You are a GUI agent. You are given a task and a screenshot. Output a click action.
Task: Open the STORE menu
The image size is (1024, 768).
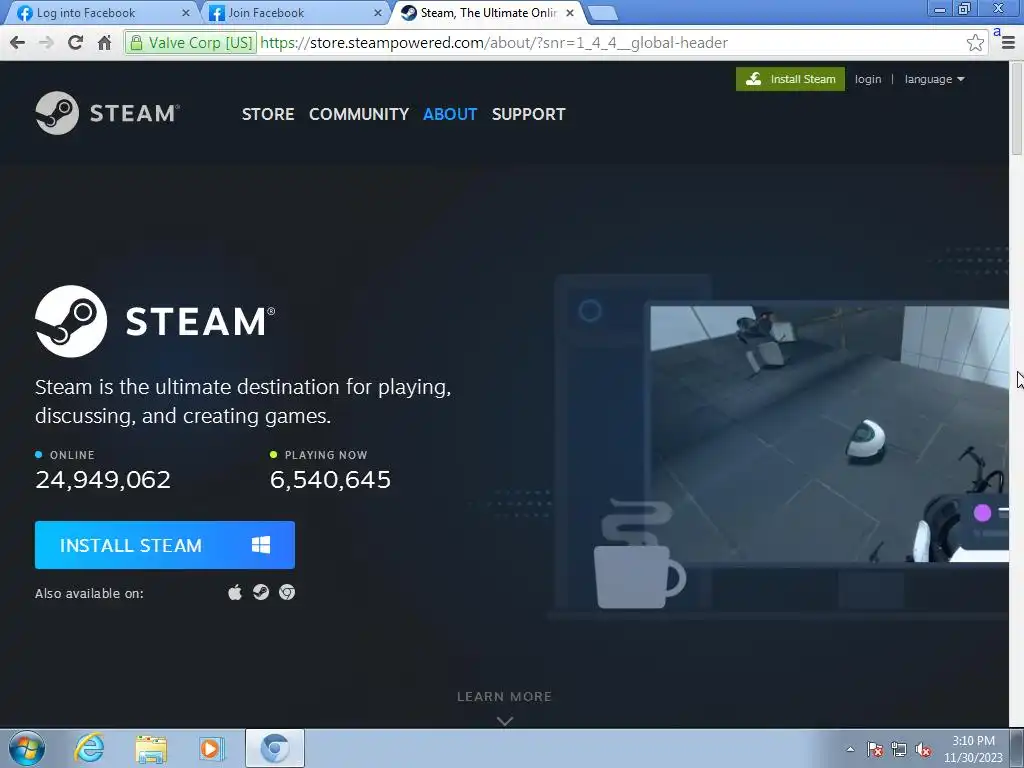tap(268, 114)
